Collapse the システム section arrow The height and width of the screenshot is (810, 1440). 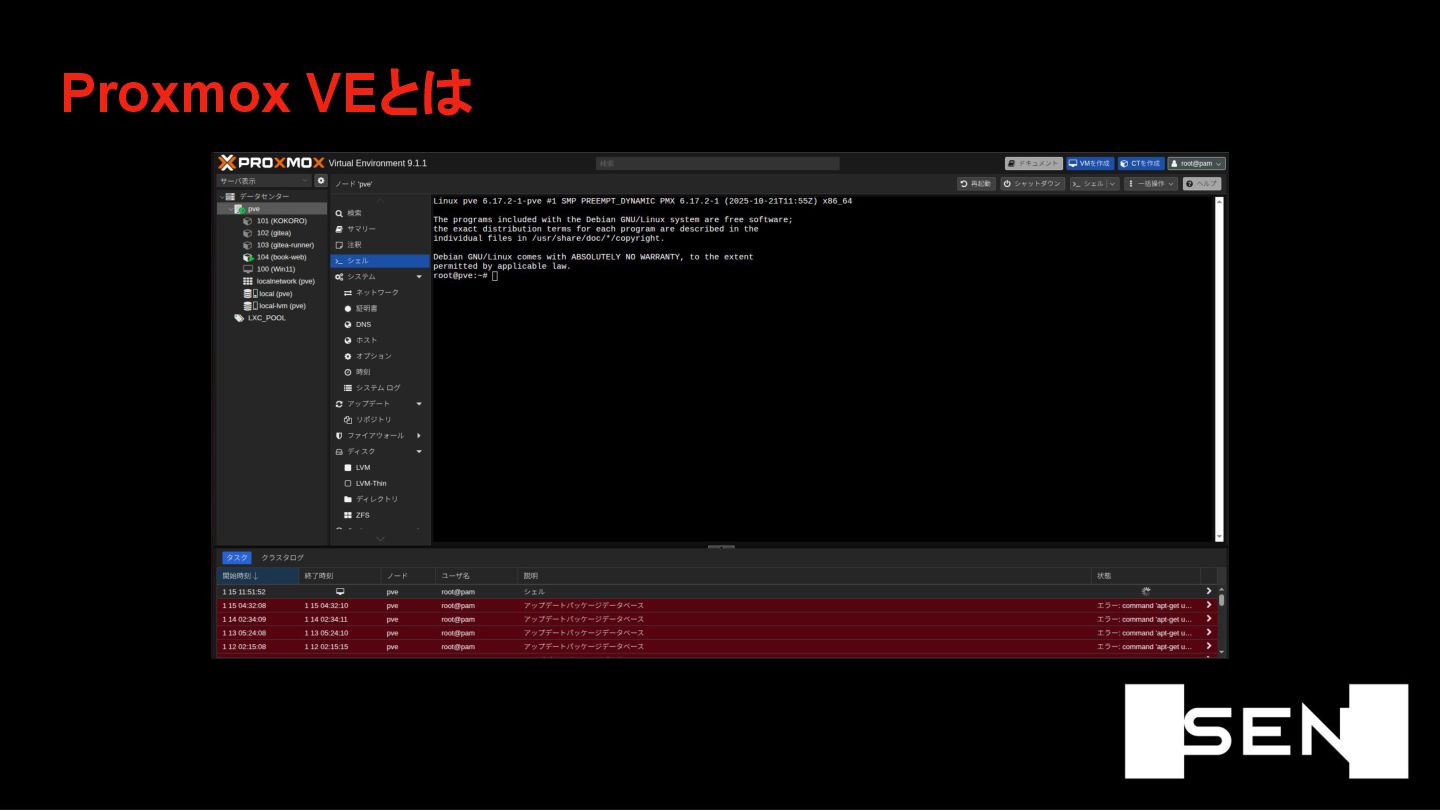click(x=419, y=277)
